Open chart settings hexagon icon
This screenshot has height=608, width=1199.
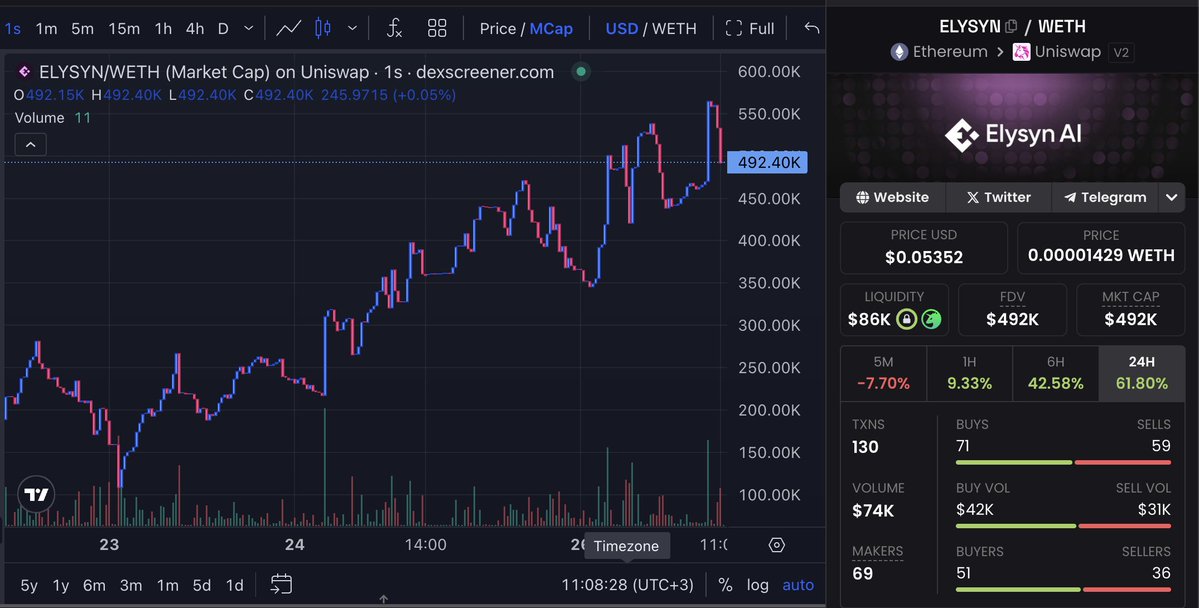pos(777,545)
